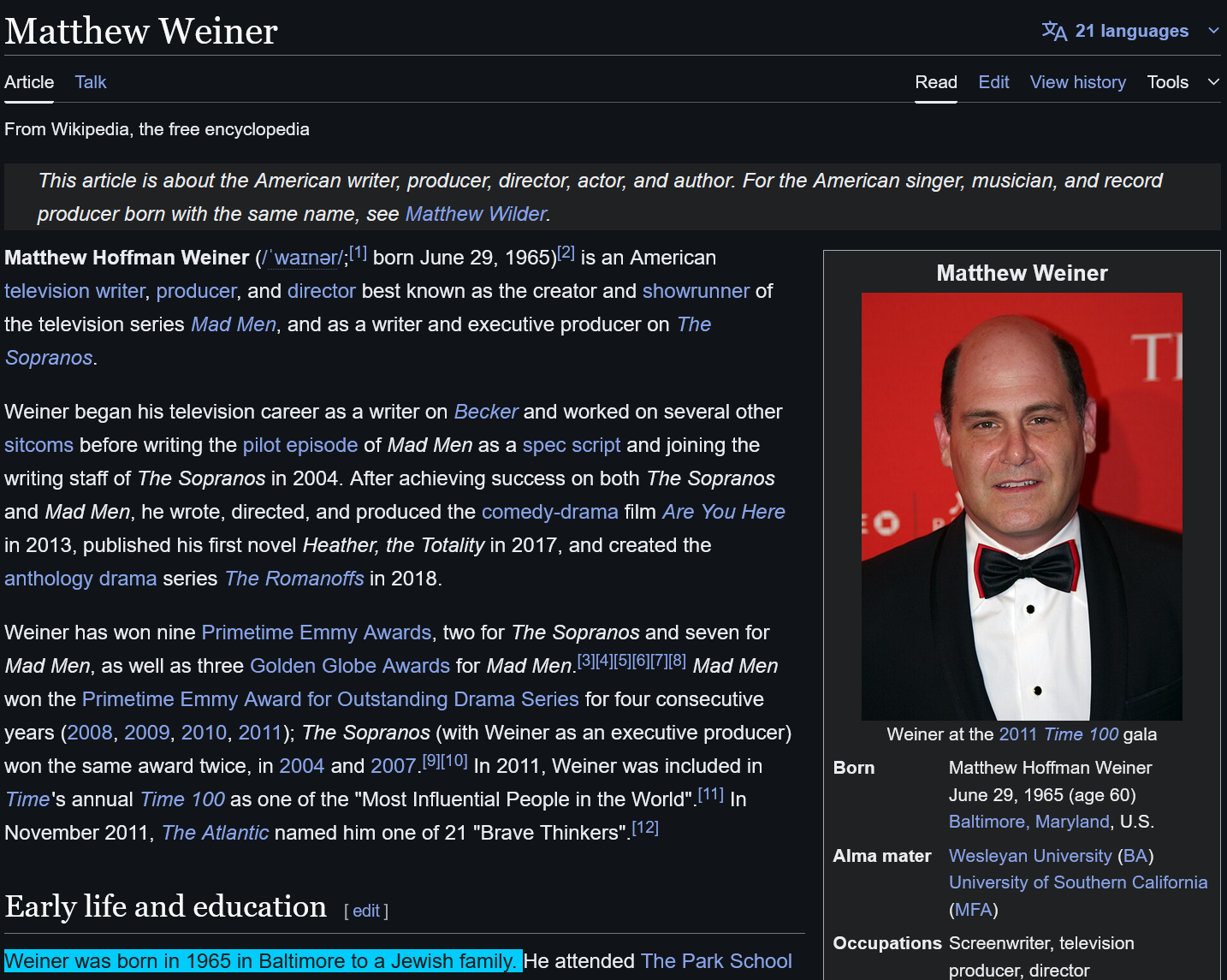Follow the producer link in the first paragraph
The width and height of the screenshot is (1227, 980).
coord(196,291)
